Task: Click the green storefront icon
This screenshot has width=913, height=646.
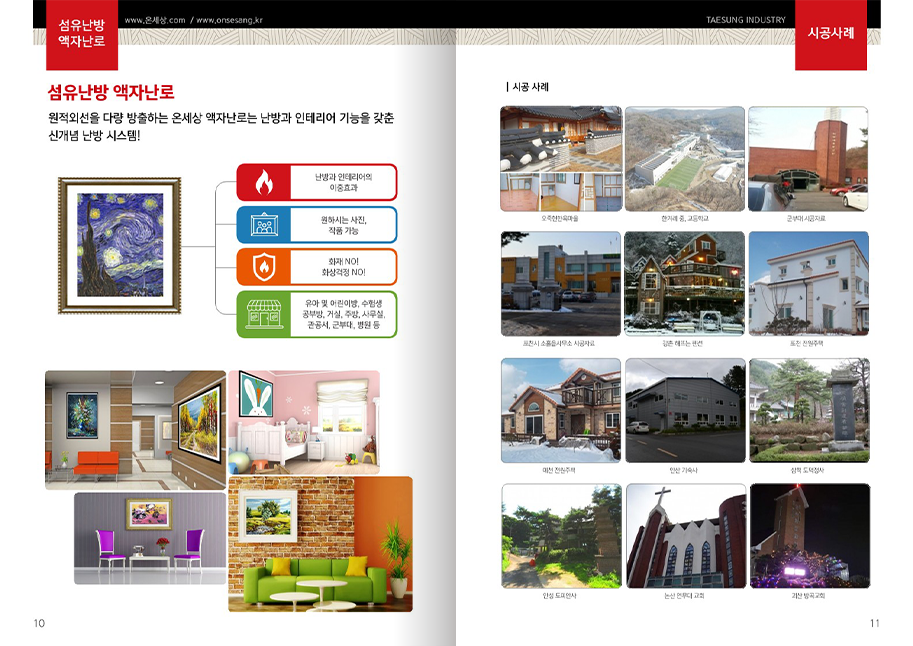Action: point(264,314)
